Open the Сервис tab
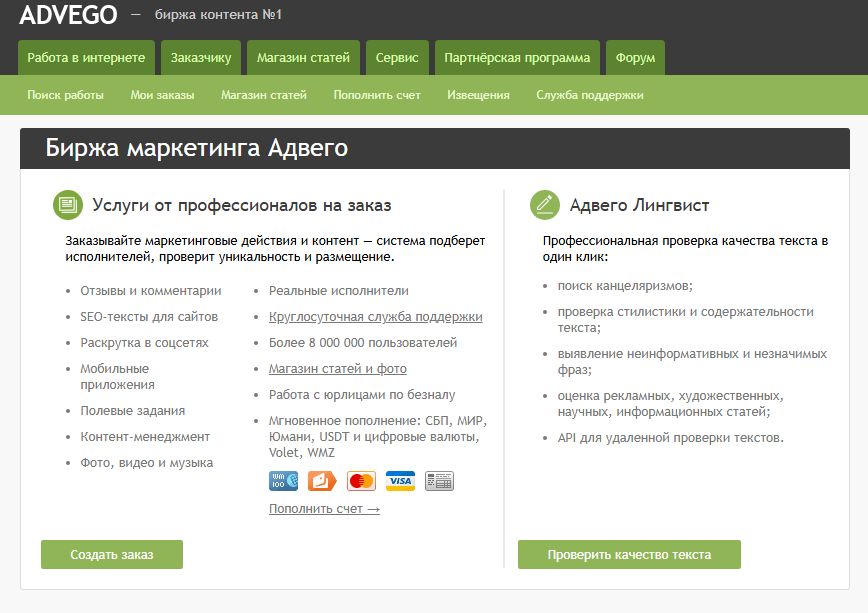868x613 pixels. point(397,58)
